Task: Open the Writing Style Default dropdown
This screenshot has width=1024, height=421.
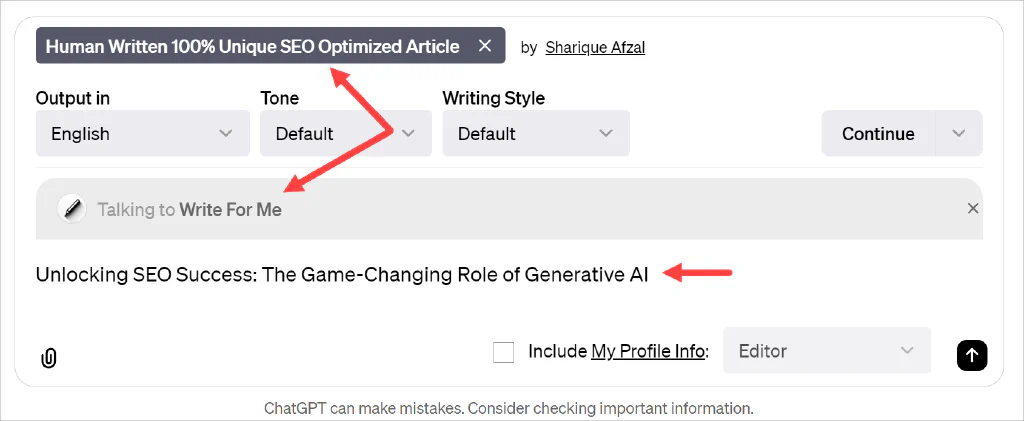Action: click(536, 133)
